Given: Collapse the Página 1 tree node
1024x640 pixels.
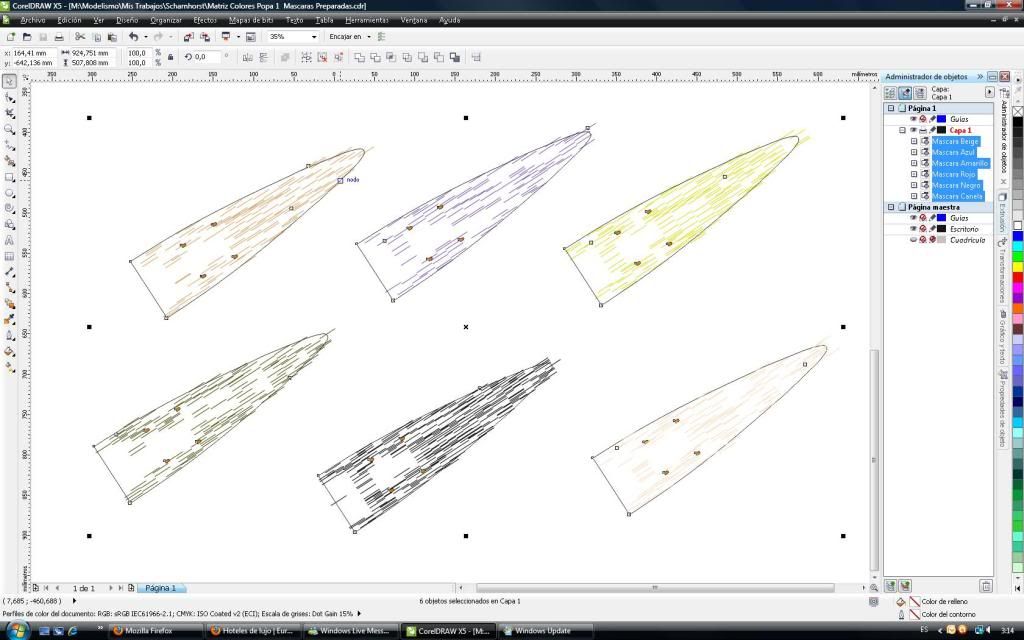Looking at the screenshot, I should [x=891, y=108].
